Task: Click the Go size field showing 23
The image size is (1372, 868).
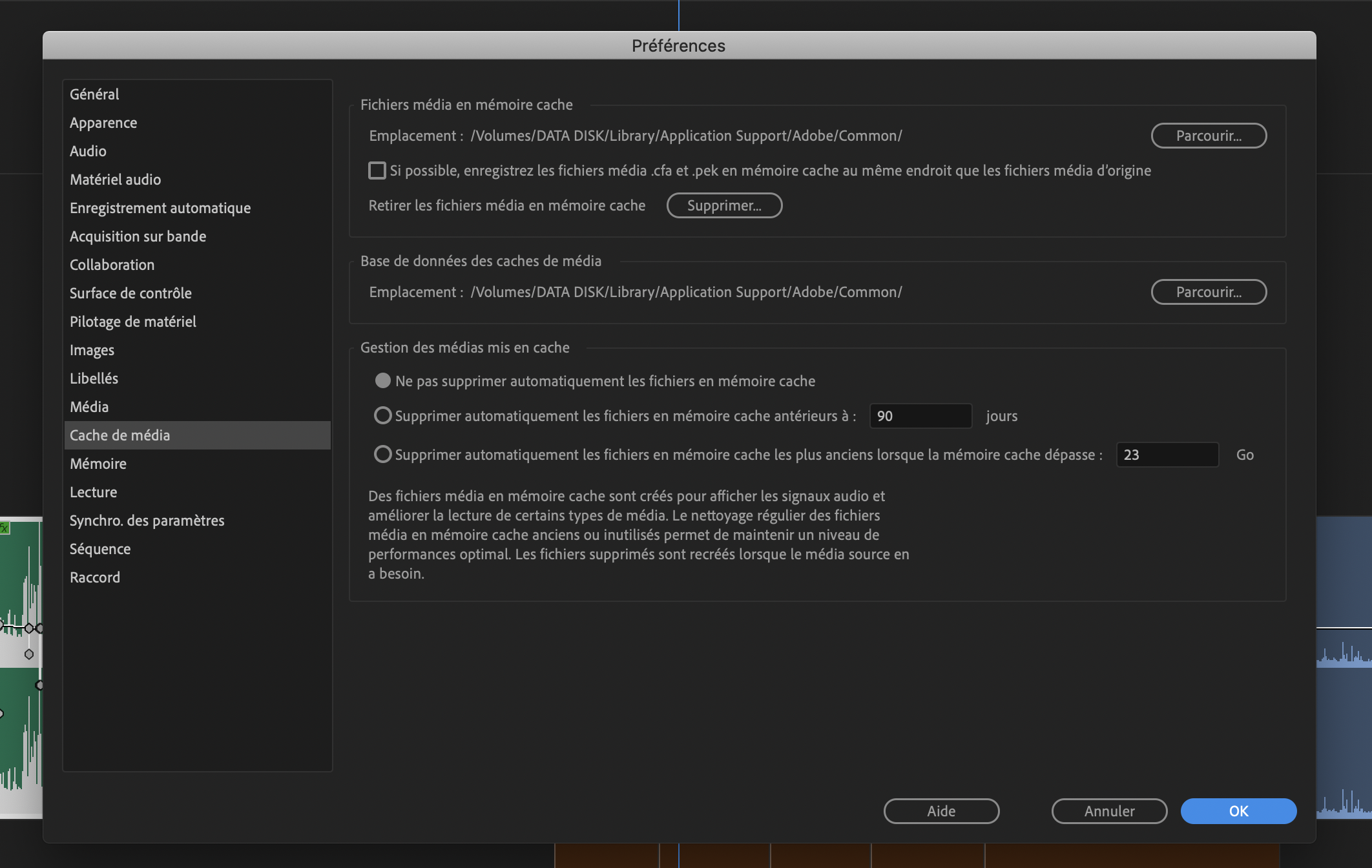Action: click(x=1167, y=455)
